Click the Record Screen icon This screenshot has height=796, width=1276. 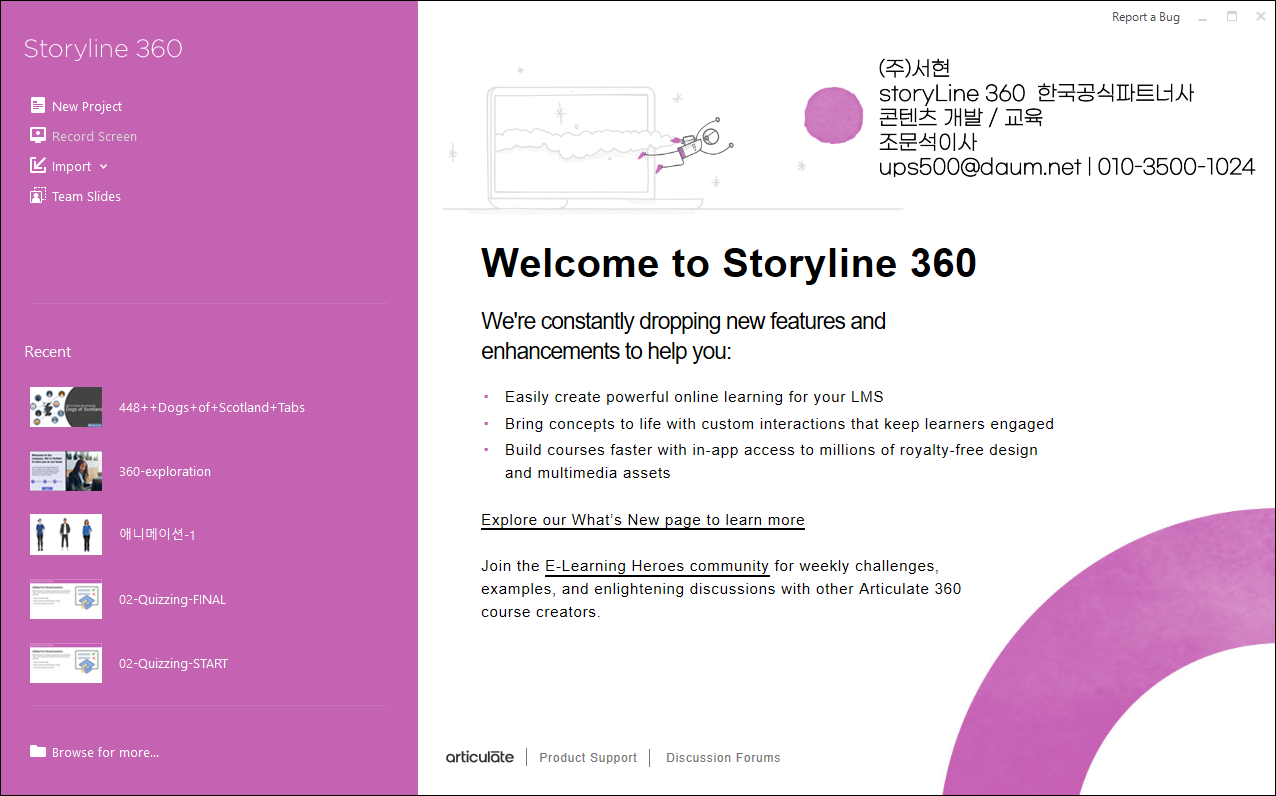click(x=38, y=136)
